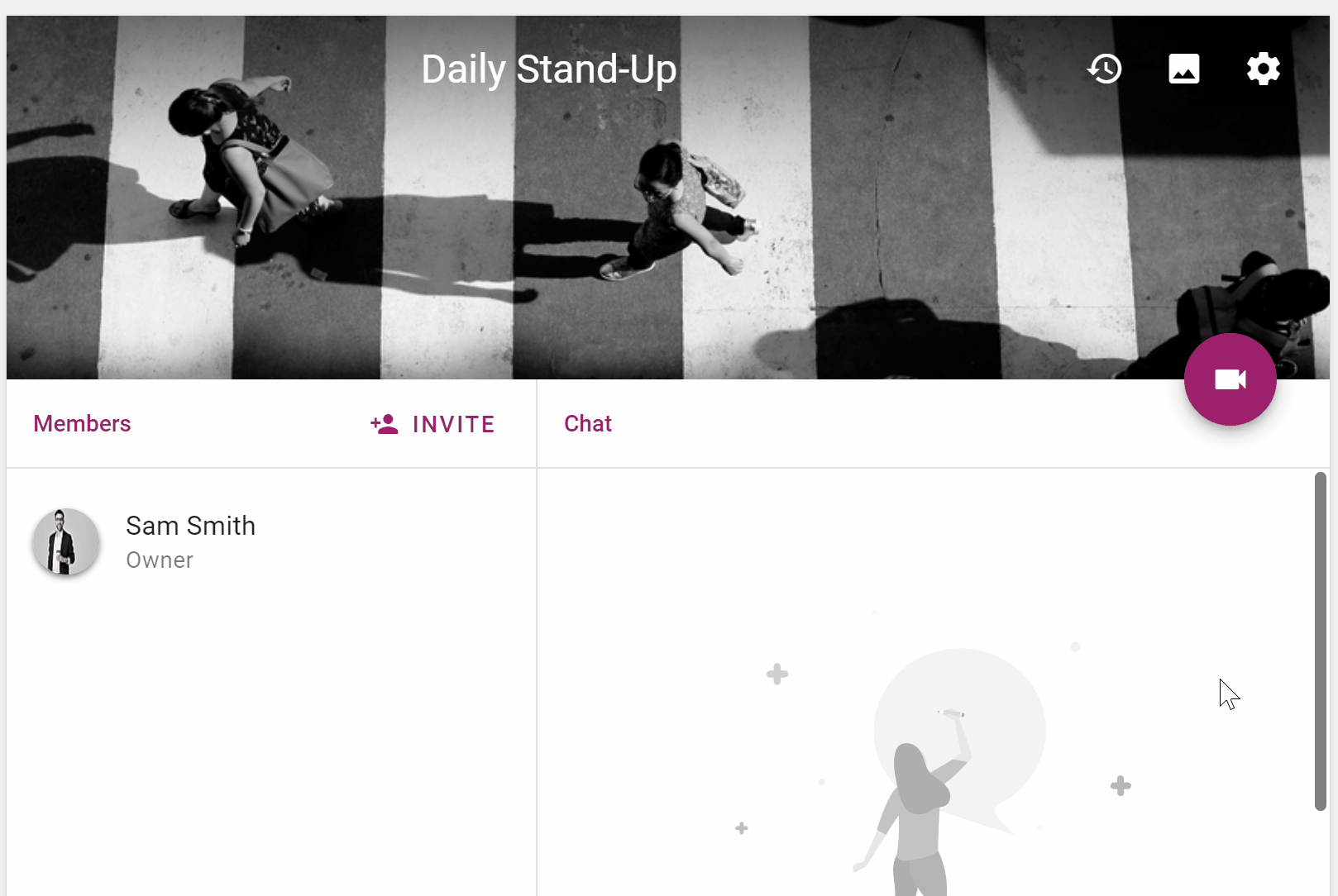Select the Members panel heading
This screenshot has height=896, width=1338.
pos(82,423)
